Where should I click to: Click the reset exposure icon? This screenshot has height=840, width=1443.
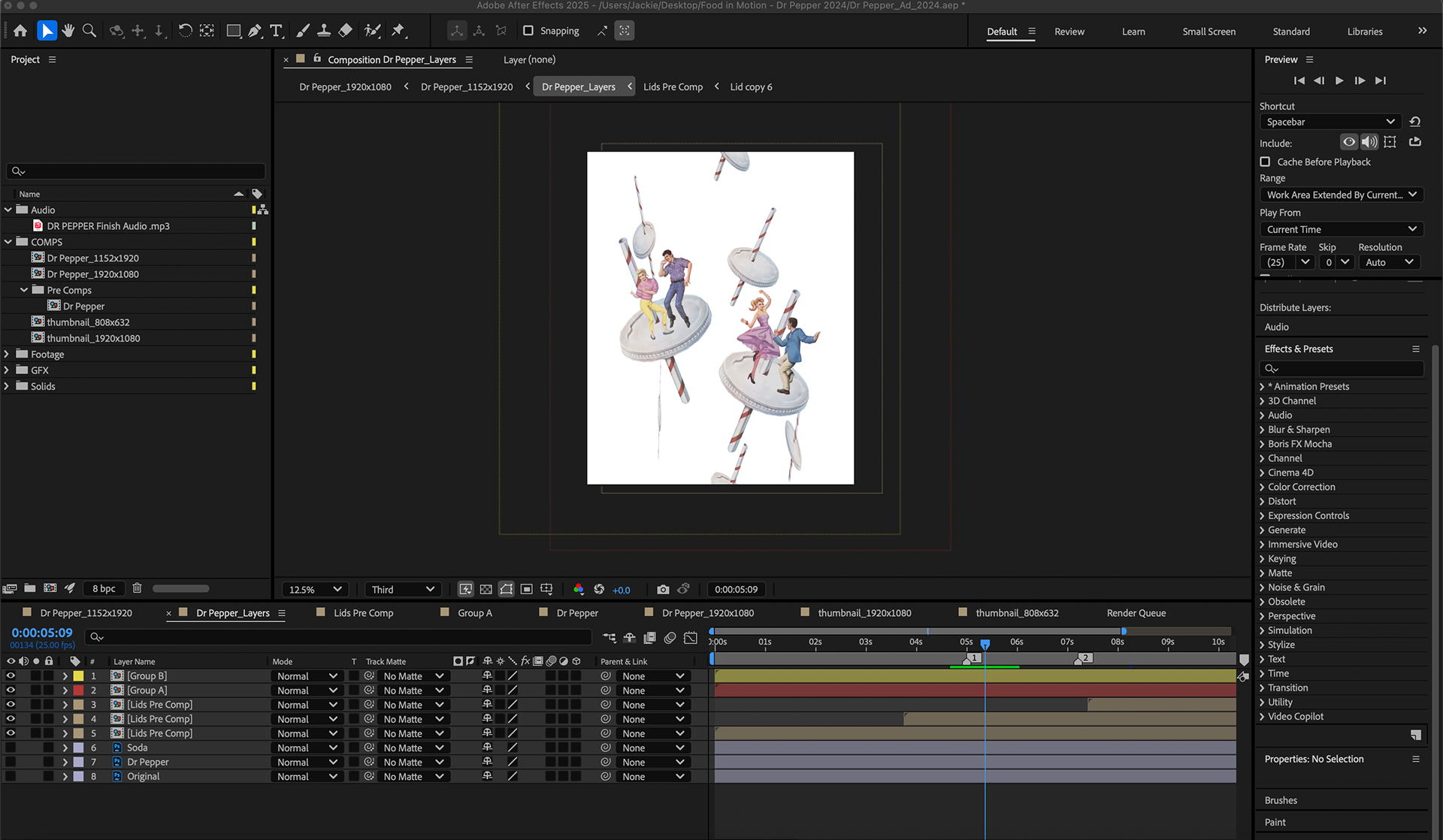599,590
